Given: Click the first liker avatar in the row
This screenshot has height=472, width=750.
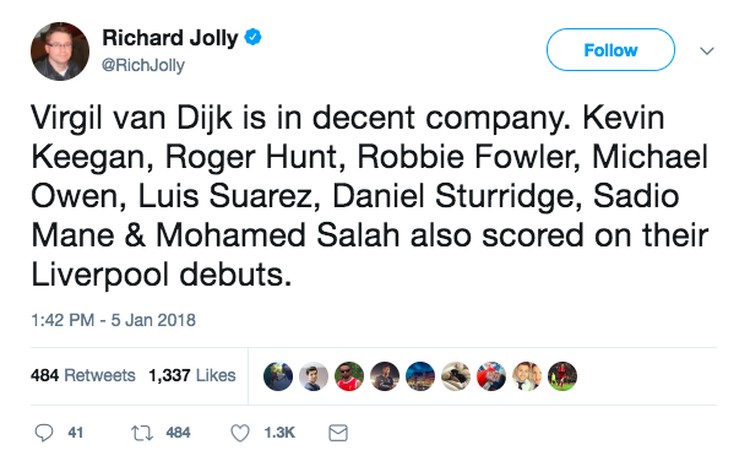Looking at the screenshot, I should (278, 376).
